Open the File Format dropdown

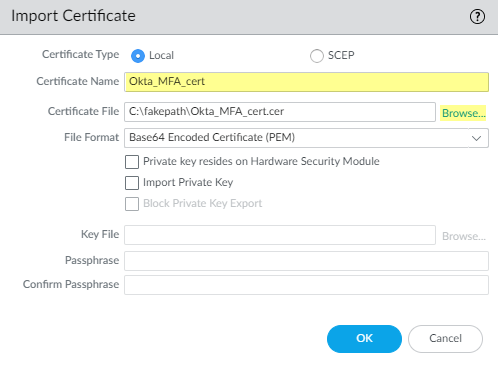tap(306, 138)
